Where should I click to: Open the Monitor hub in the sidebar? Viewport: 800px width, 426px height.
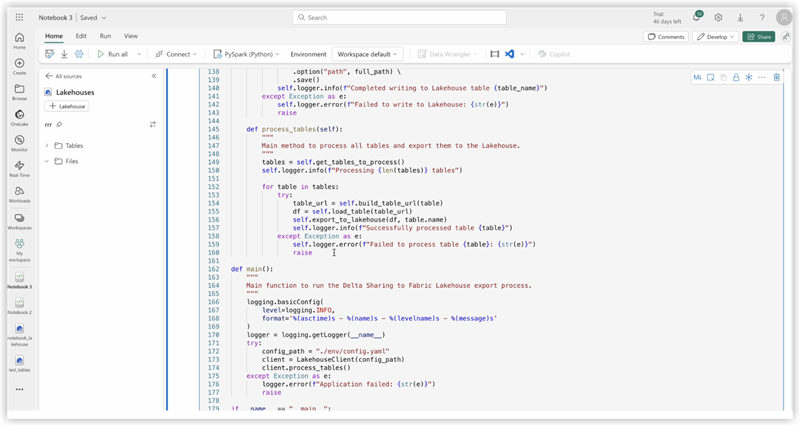coord(19,143)
